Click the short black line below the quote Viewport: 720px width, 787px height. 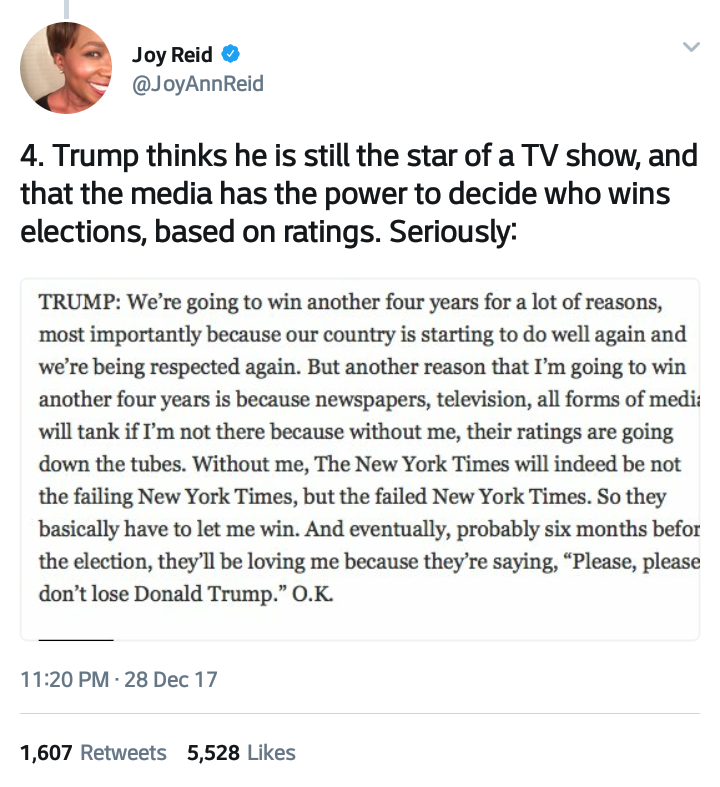76,638
